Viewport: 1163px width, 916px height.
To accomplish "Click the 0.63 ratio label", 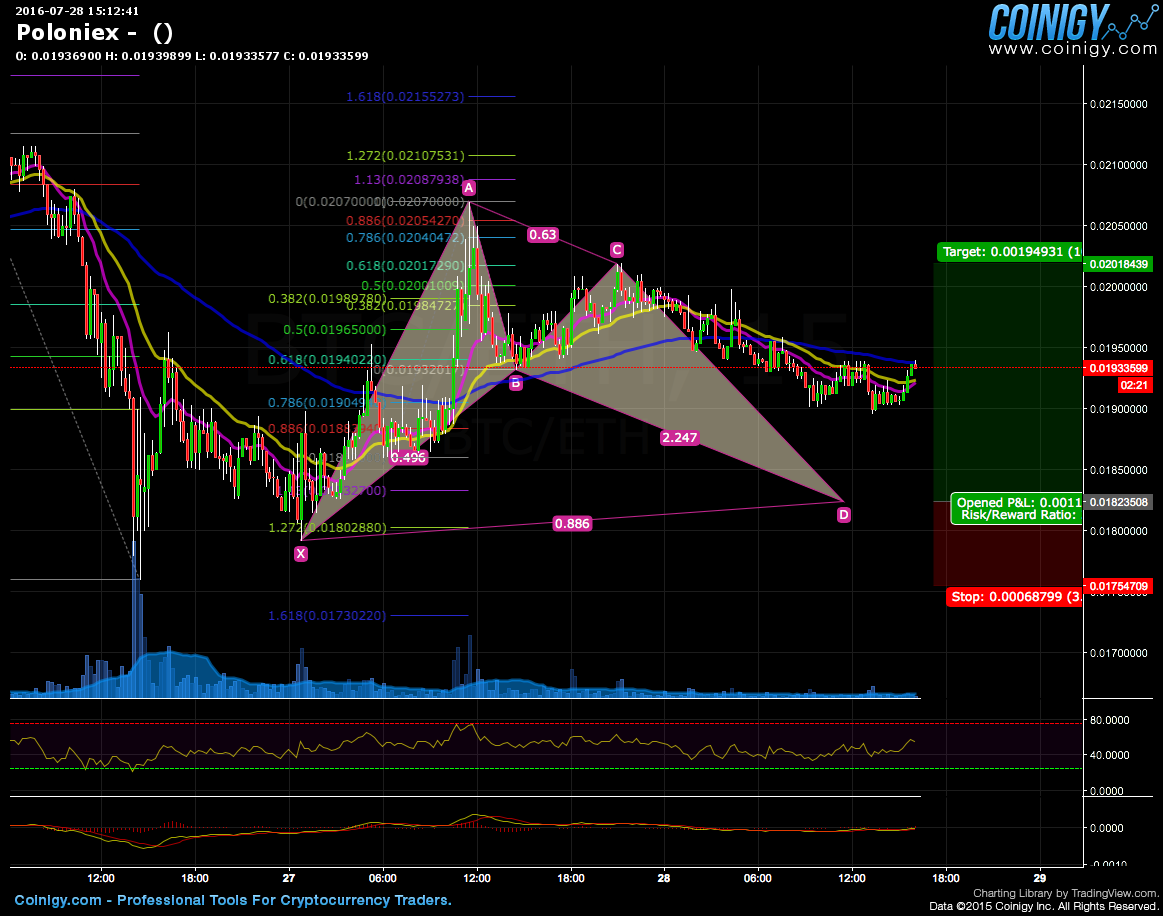I will [x=543, y=235].
